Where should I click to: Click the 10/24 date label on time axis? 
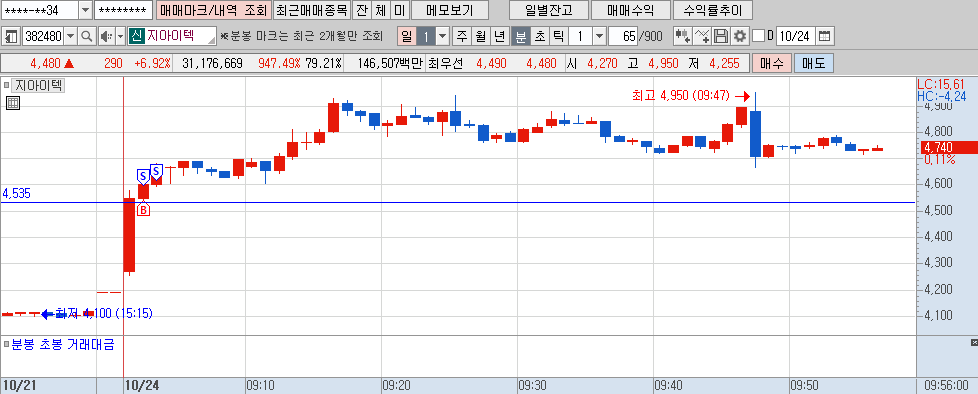click(142, 385)
